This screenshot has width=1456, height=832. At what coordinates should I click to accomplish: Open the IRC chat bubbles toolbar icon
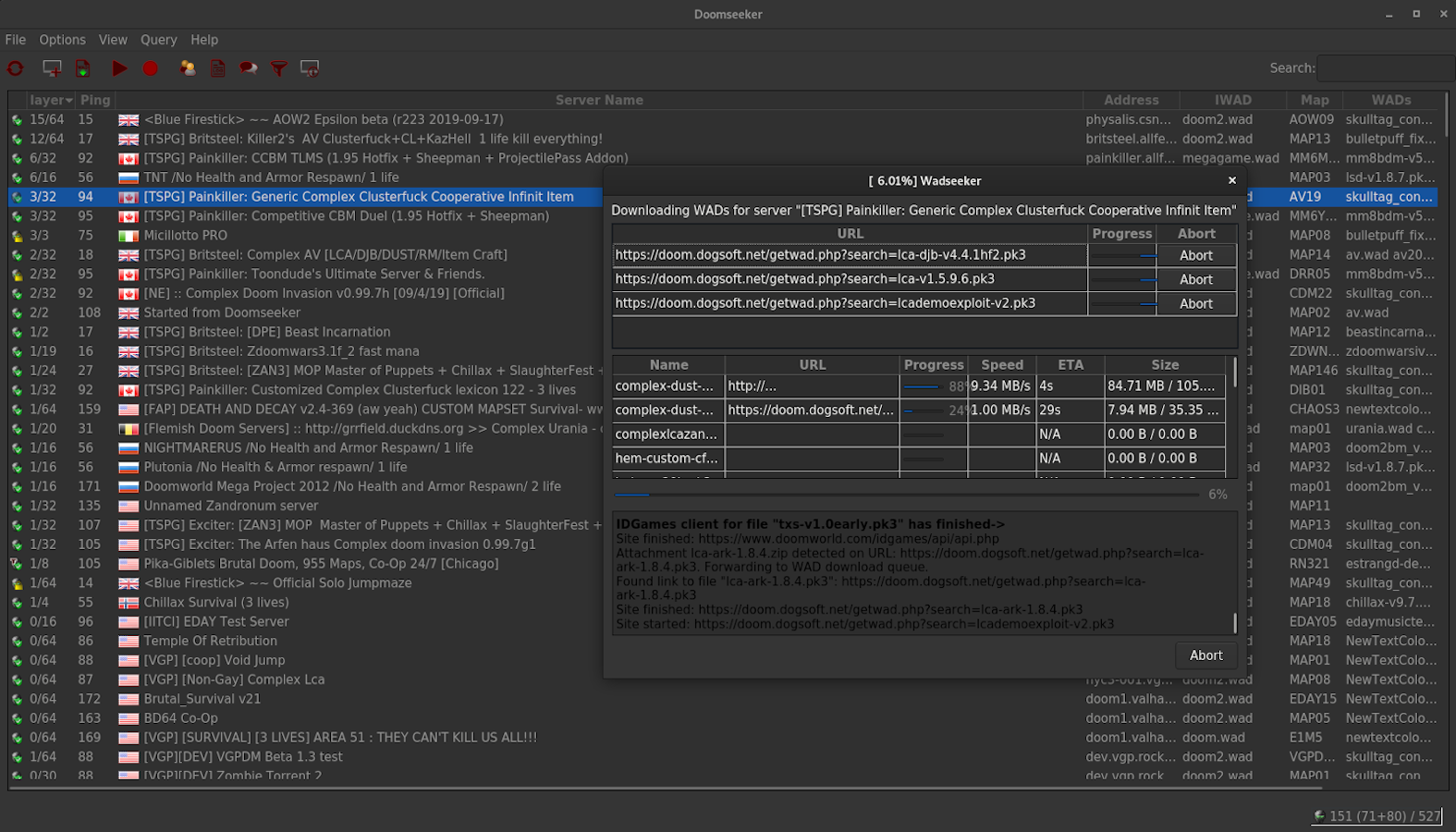(x=249, y=68)
